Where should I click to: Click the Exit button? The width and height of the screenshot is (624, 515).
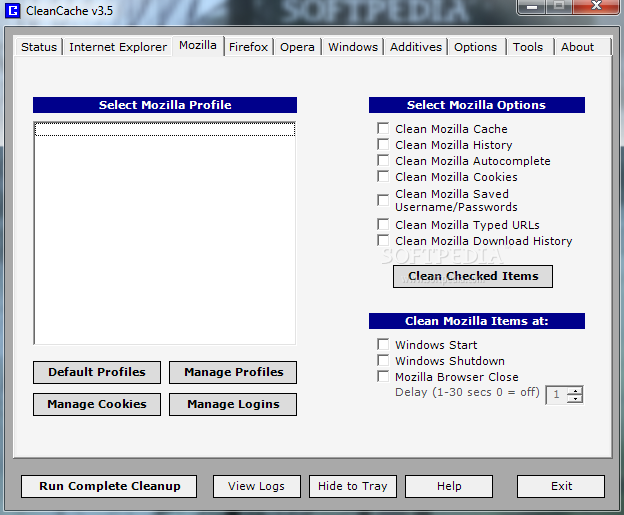(x=561, y=486)
